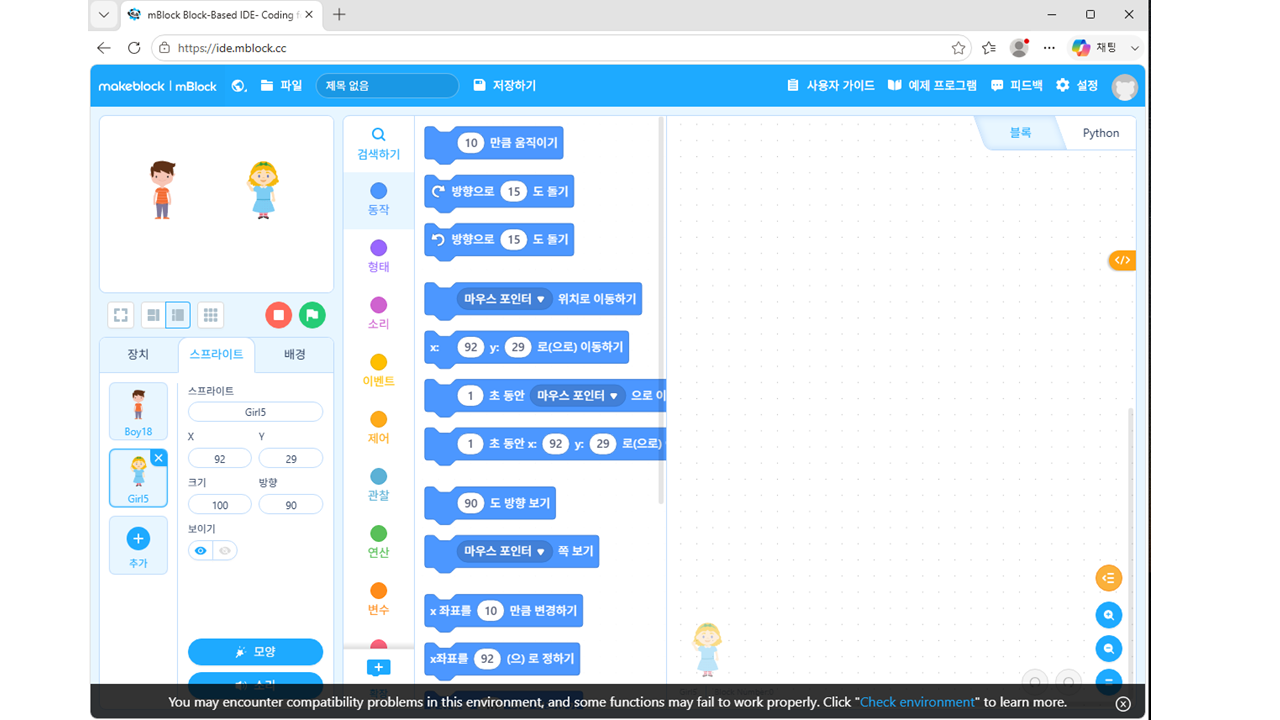Click the orange code panel toggle icon
The height and width of the screenshot is (720, 1280).
[1122, 260]
